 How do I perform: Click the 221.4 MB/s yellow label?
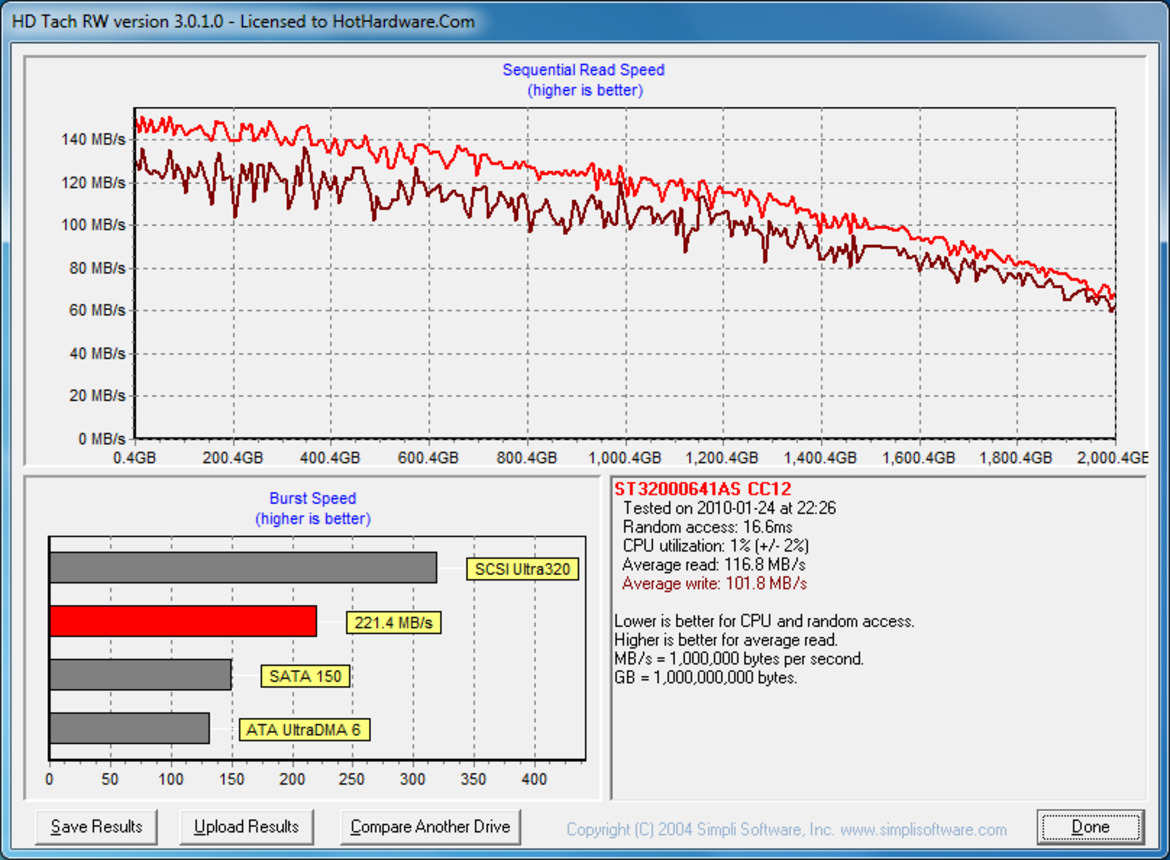coord(393,623)
